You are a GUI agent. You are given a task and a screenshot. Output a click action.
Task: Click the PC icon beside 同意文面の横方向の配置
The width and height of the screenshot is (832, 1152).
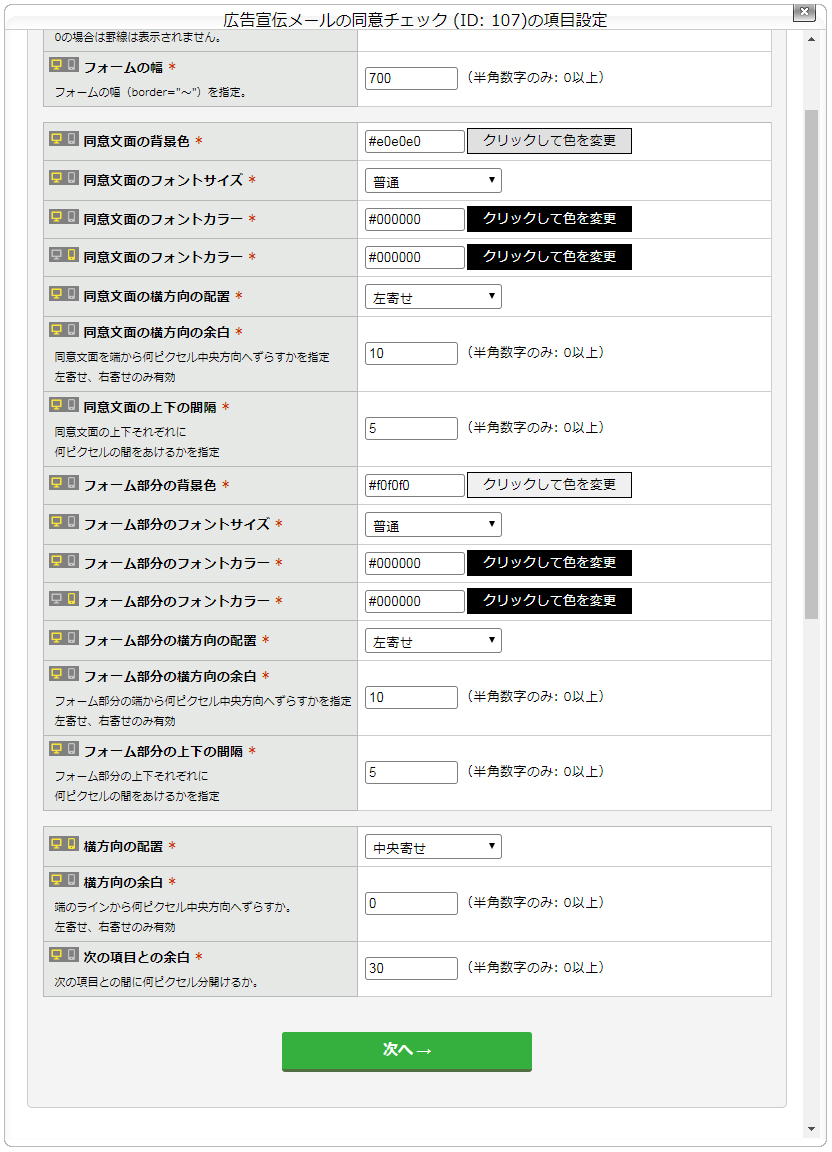click(57, 293)
